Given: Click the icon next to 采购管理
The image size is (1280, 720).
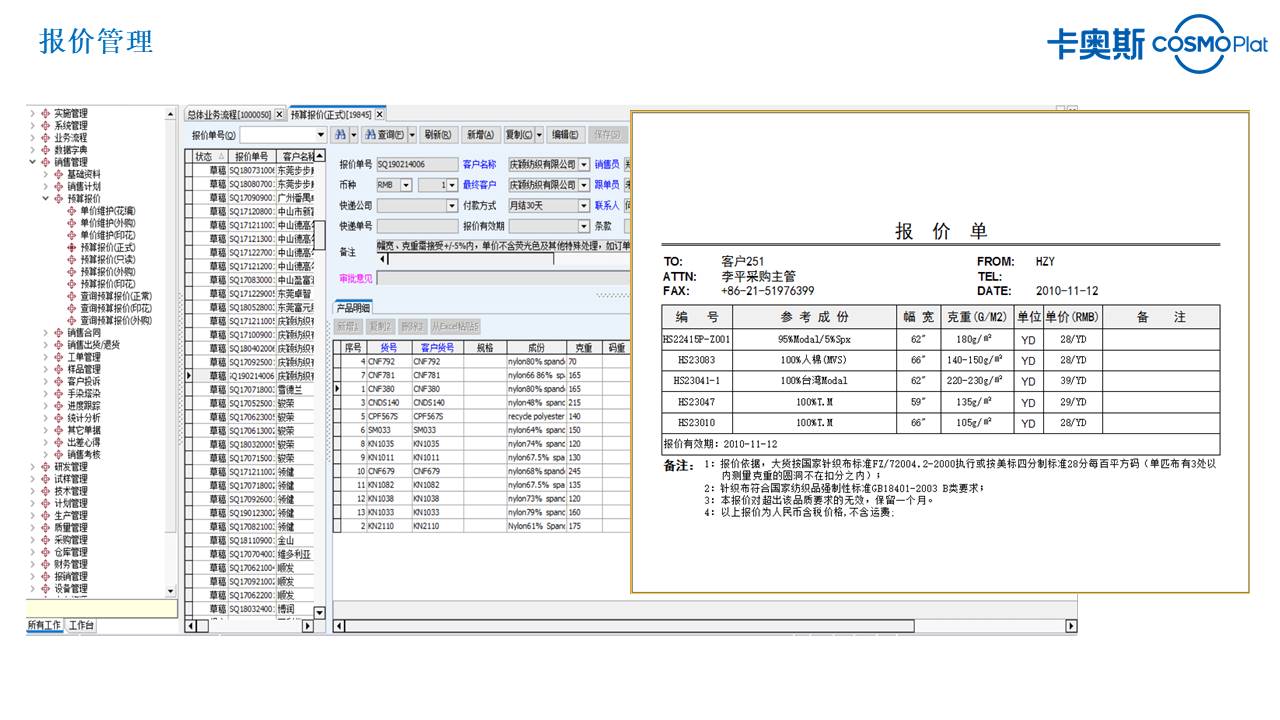Looking at the screenshot, I should coord(45,540).
